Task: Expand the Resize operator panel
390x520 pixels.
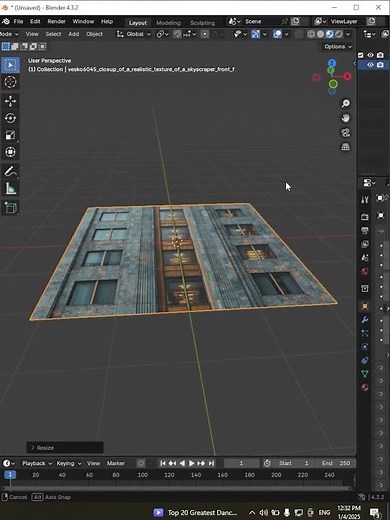Action: point(65,448)
